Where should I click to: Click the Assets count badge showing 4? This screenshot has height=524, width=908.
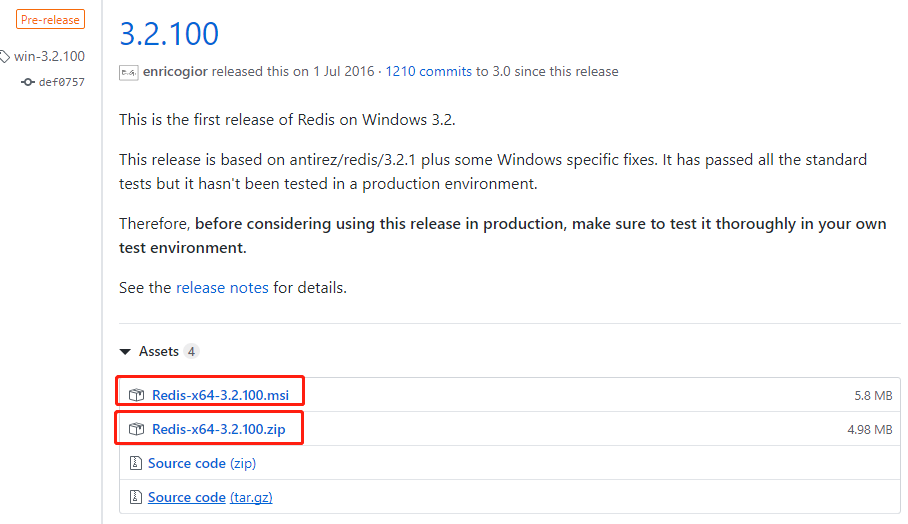pyautogui.click(x=191, y=352)
